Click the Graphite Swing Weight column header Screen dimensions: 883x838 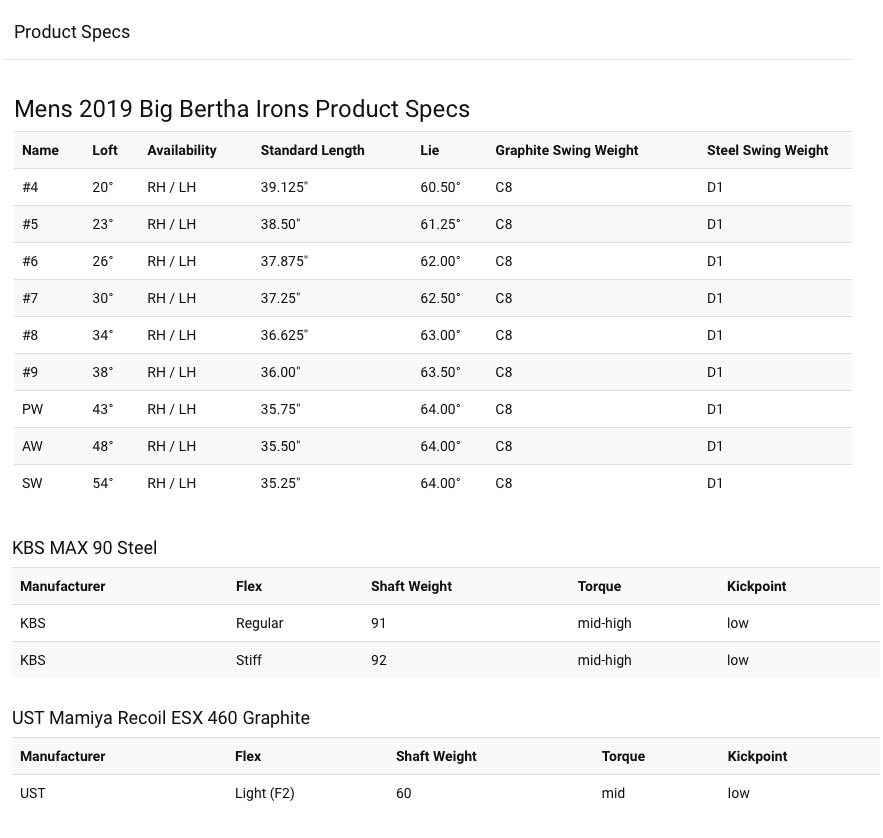click(567, 150)
